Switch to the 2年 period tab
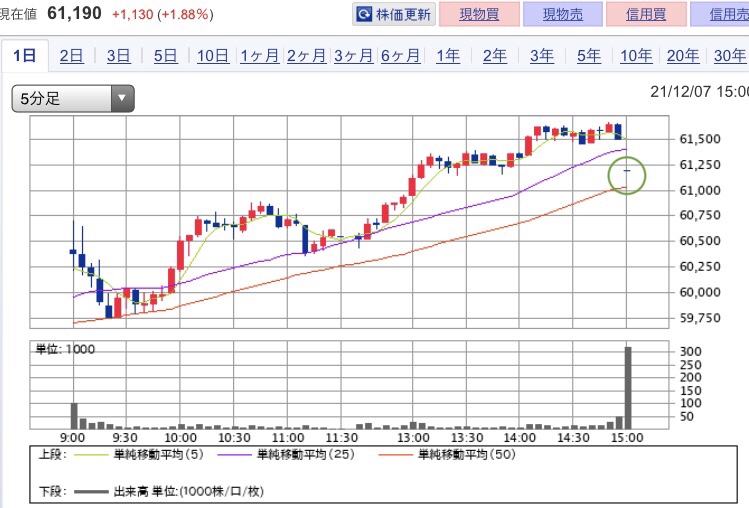 pos(494,56)
